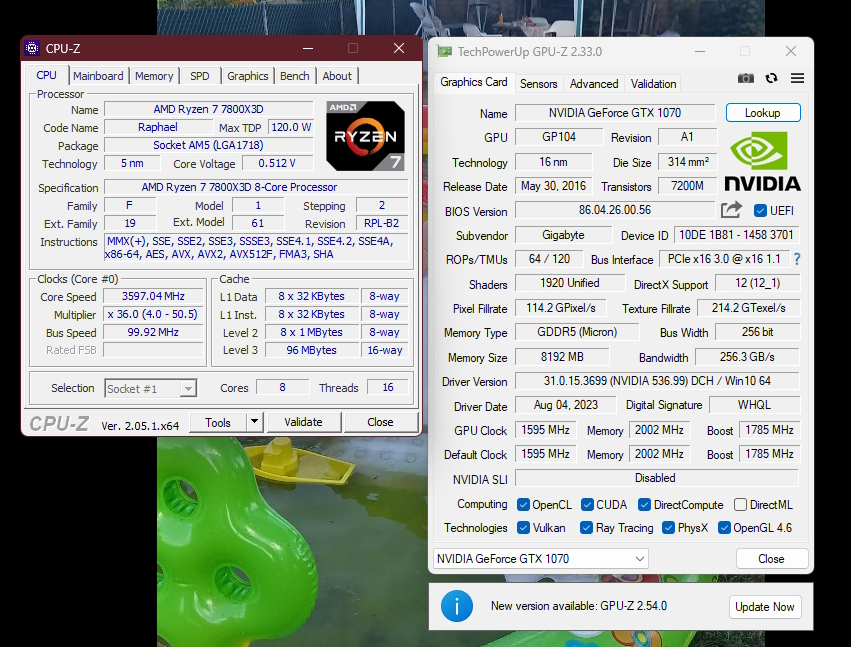Click the Bus Interface question mark icon
The image size is (851, 647).
pyautogui.click(x=796, y=259)
